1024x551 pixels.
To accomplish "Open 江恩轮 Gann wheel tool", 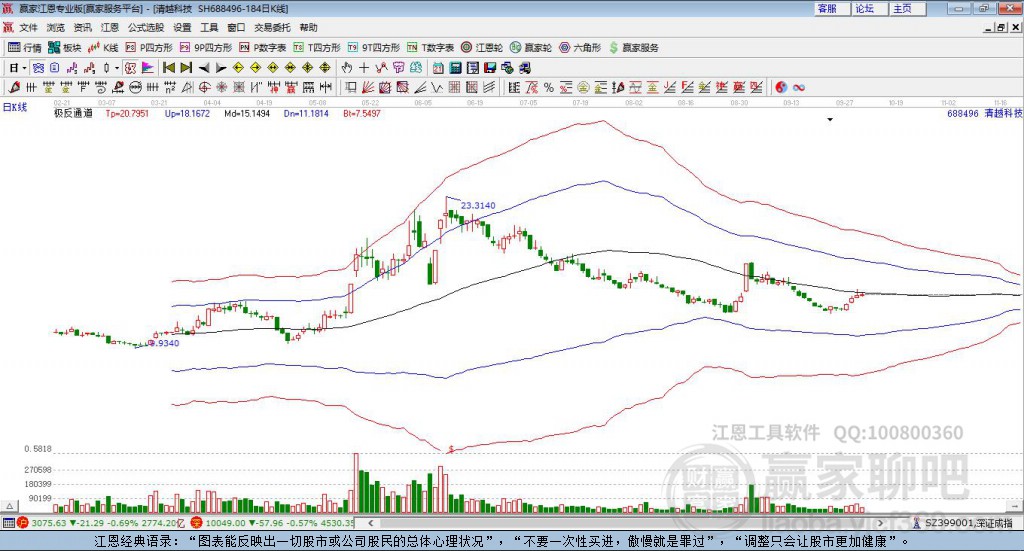I will [x=482, y=48].
